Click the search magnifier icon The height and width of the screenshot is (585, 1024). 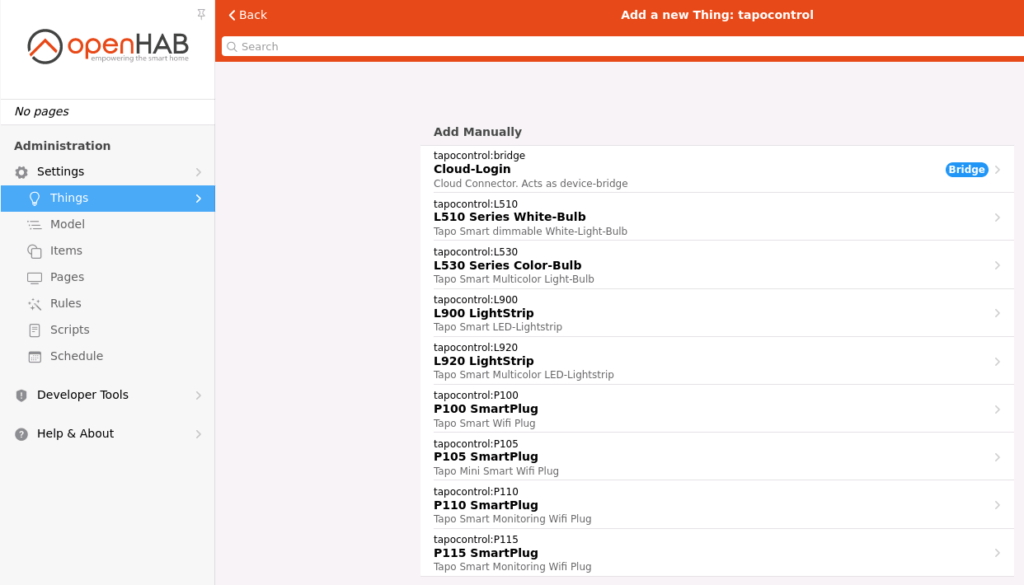tap(232, 47)
